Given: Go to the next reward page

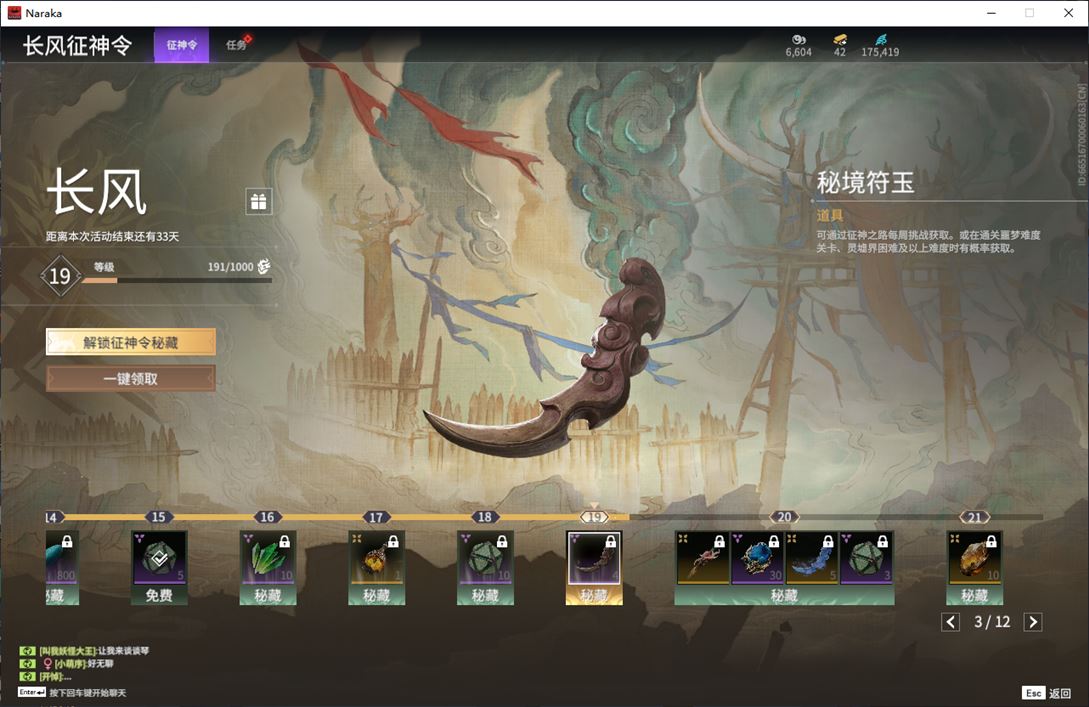Looking at the screenshot, I should pyautogui.click(x=1033, y=622).
